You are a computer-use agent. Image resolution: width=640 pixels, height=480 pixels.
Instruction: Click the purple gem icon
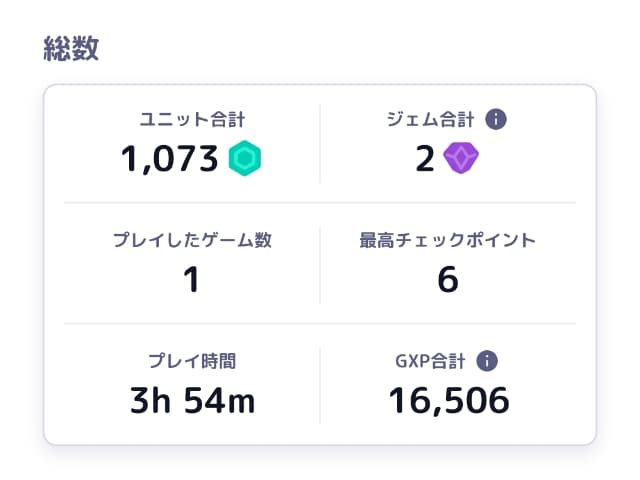[461, 158]
